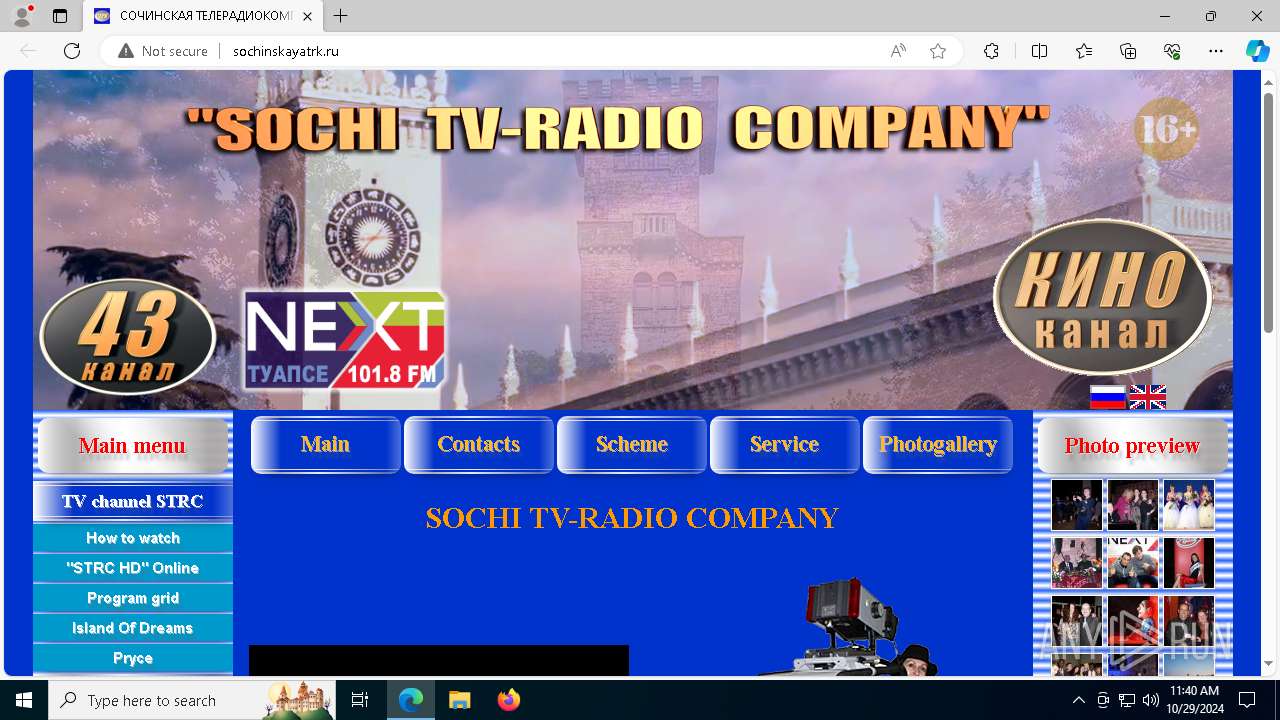The image size is (1280, 720).
Task: Switch site to Russian flag
Action: (1108, 397)
